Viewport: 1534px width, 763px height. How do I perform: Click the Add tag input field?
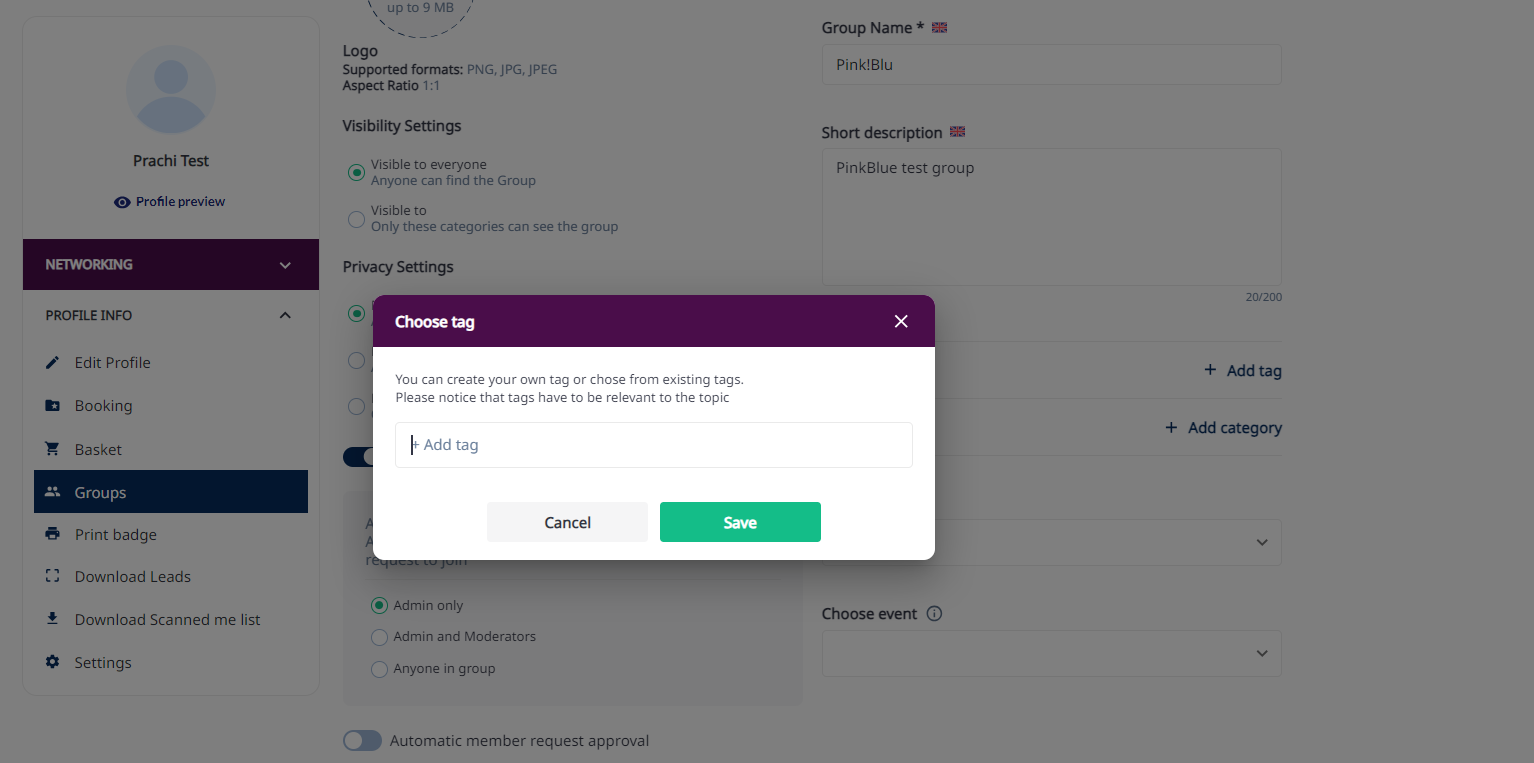pyautogui.click(x=654, y=445)
